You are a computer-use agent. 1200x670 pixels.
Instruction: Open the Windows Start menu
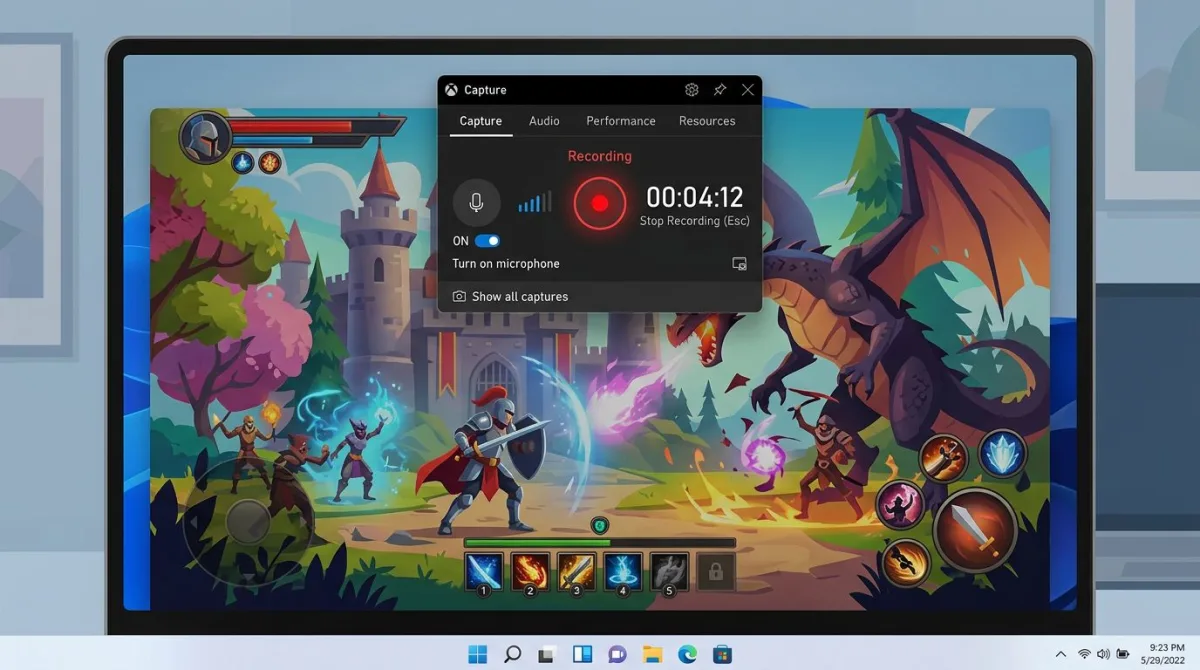[x=478, y=654]
